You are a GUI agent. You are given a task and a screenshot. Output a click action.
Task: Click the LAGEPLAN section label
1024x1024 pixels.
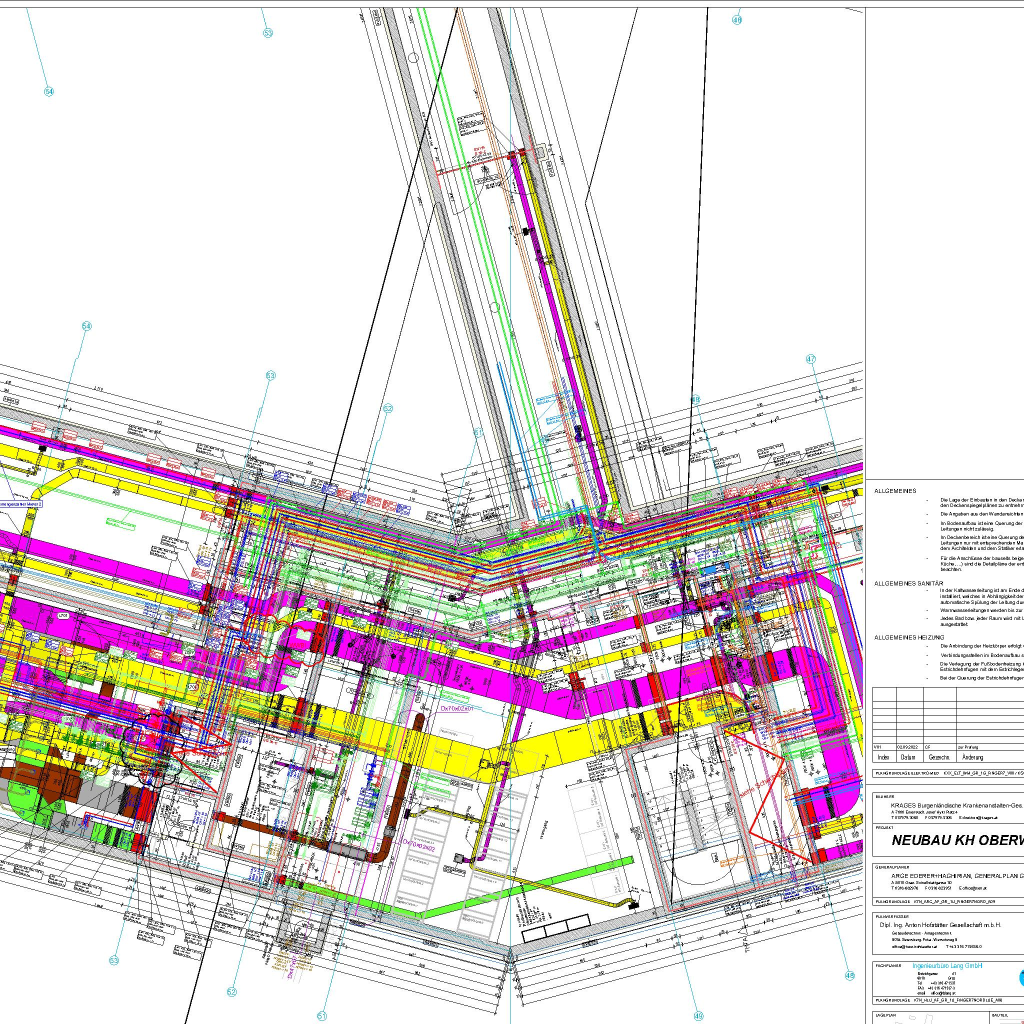(x=887, y=1015)
